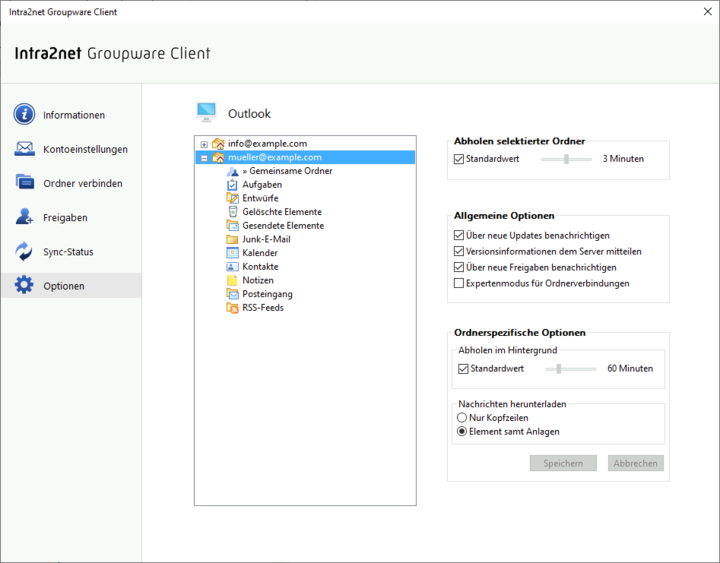Image resolution: width=720 pixels, height=563 pixels.
Task: Collapse the mueller@example.com account tree
Action: (204, 158)
